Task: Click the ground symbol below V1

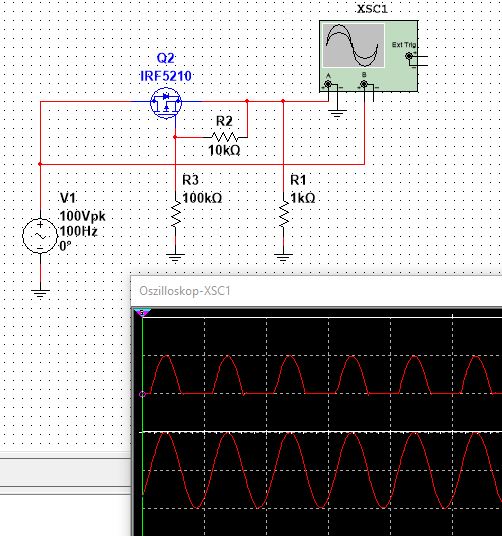Action: coord(40,293)
